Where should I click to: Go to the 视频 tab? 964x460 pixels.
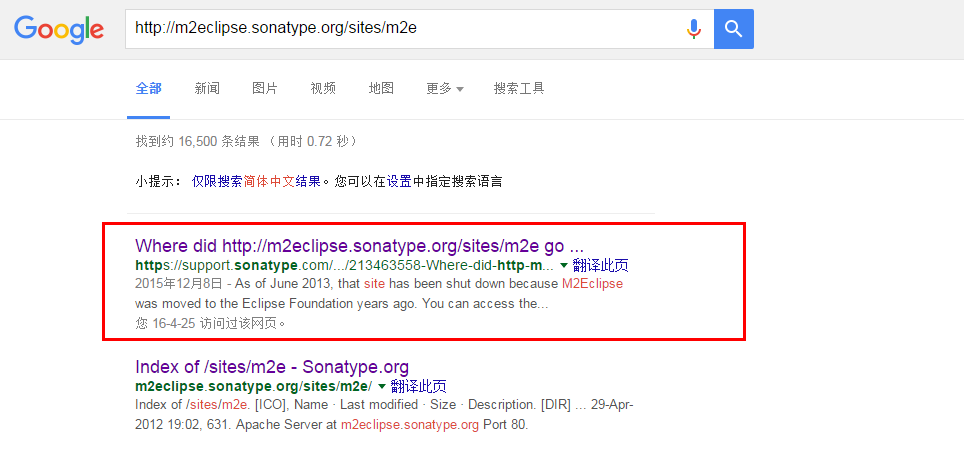click(x=323, y=89)
